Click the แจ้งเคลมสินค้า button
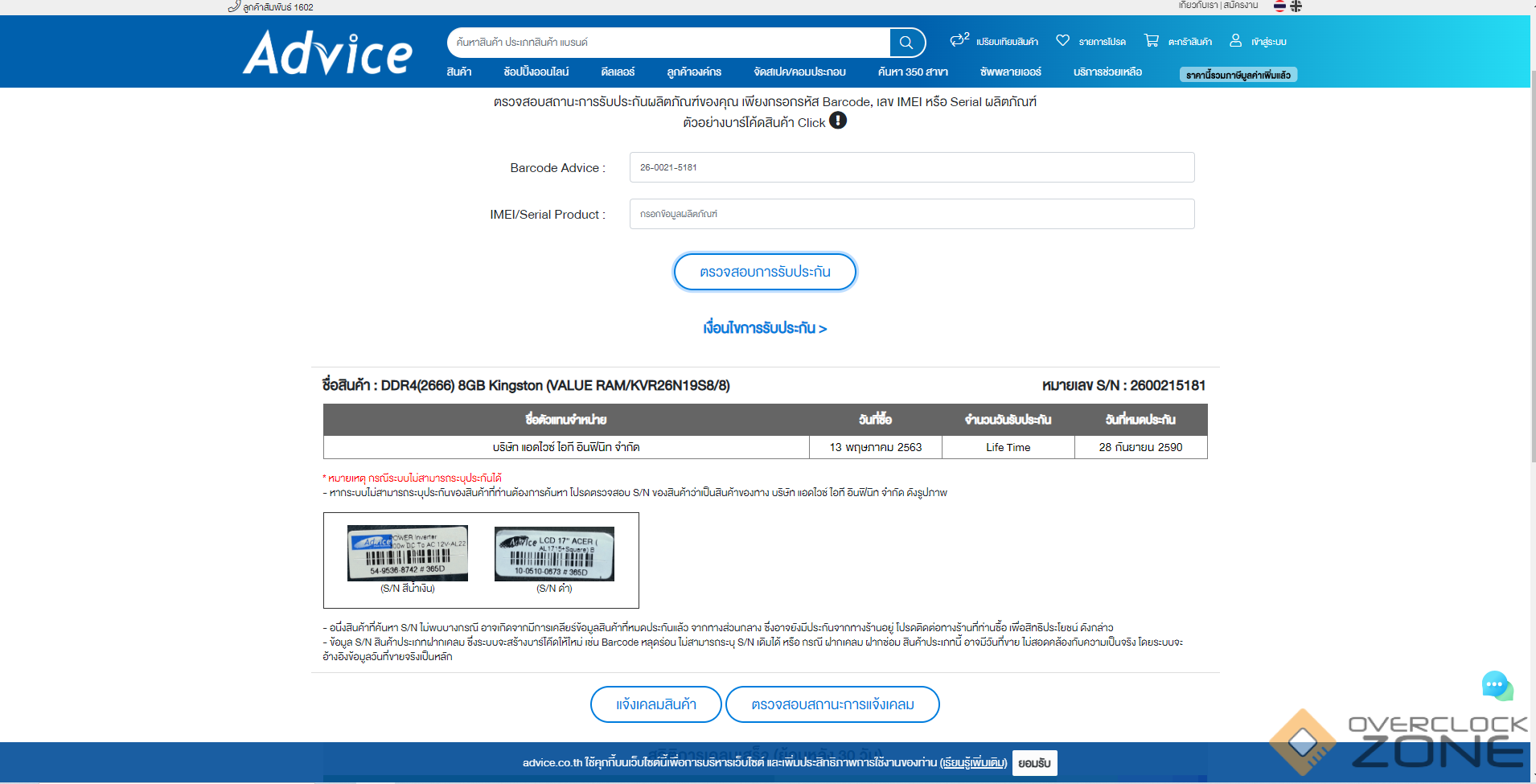 coord(656,704)
